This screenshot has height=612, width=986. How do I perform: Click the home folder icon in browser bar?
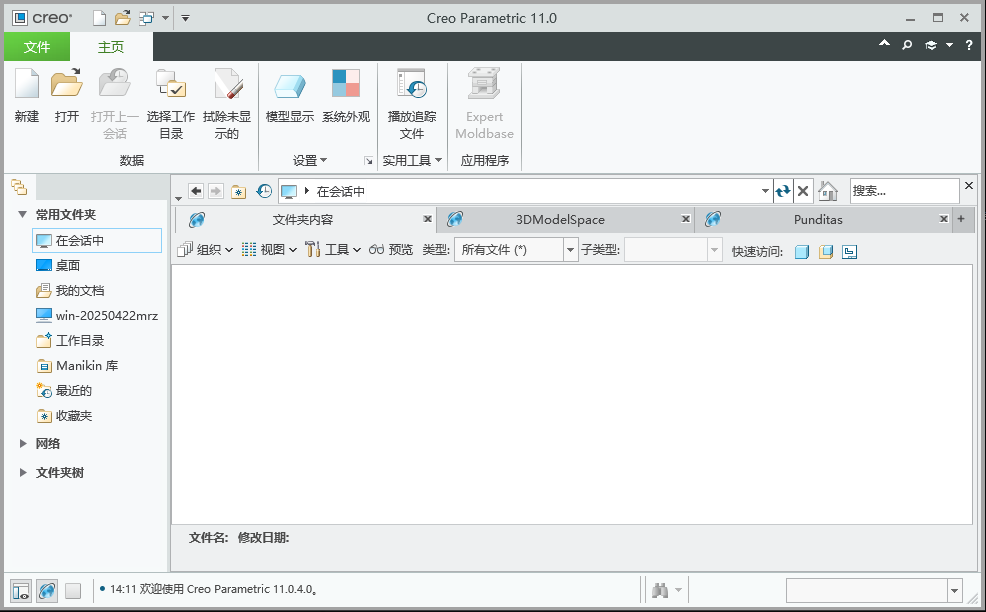coord(828,191)
